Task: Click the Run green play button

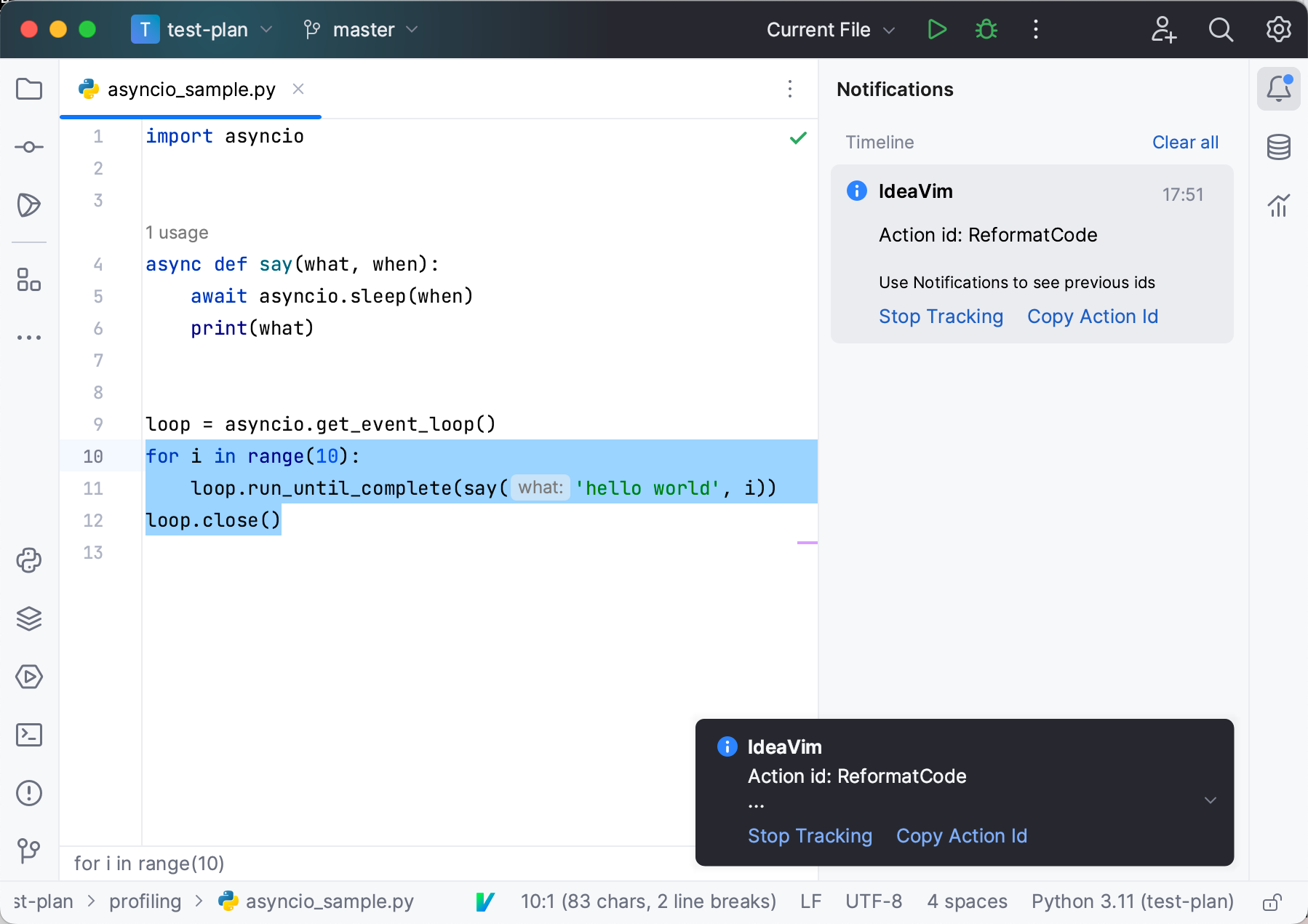Action: click(x=937, y=30)
